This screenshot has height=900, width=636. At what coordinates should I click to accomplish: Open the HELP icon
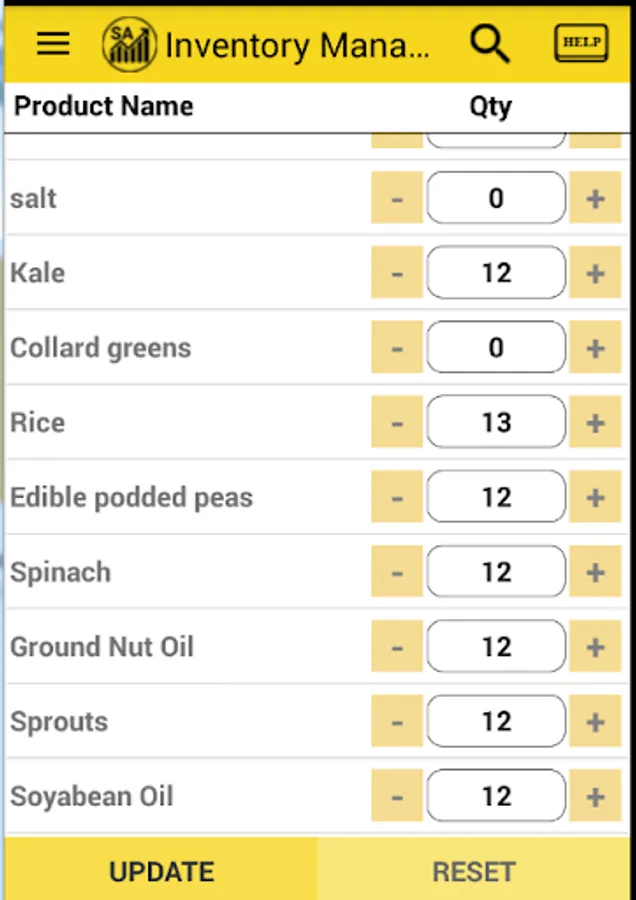coord(581,43)
